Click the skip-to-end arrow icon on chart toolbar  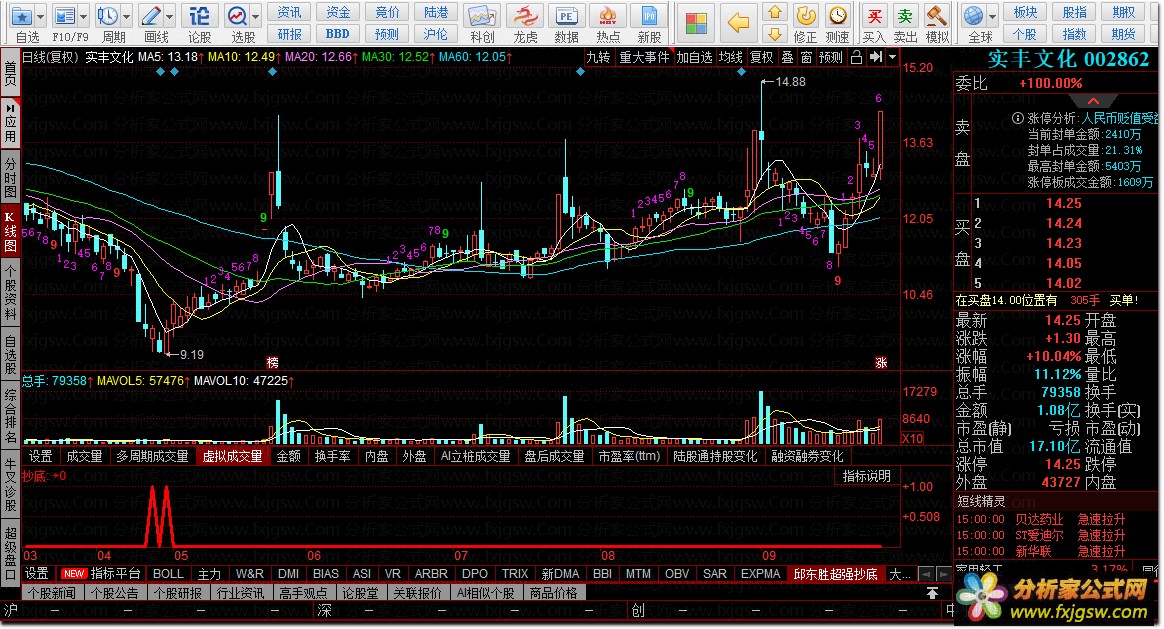(876, 57)
